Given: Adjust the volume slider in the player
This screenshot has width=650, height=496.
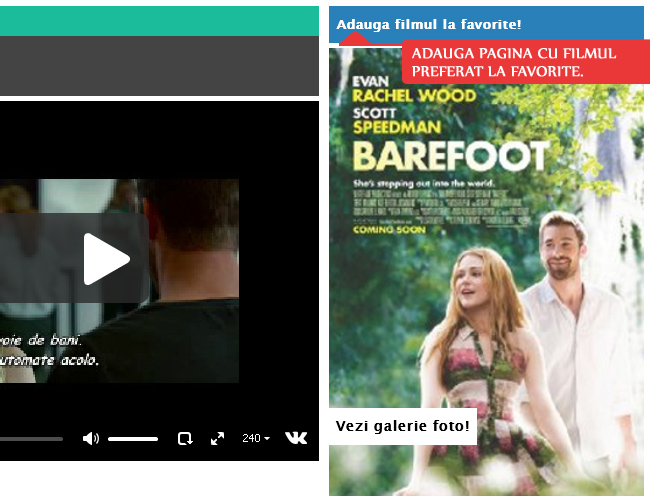Looking at the screenshot, I should coord(133,439).
